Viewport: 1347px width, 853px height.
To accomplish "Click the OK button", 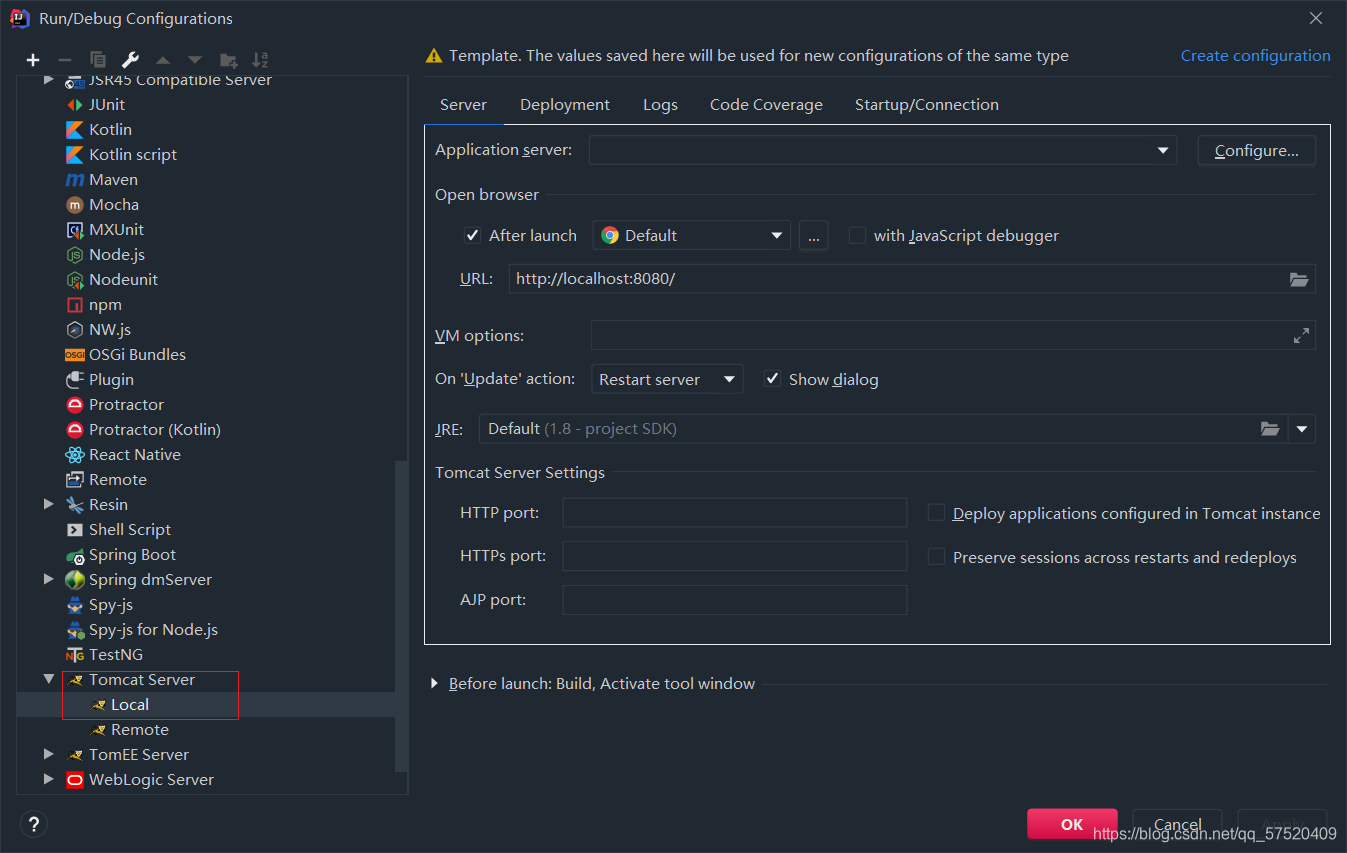I will (x=1072, y=824).
